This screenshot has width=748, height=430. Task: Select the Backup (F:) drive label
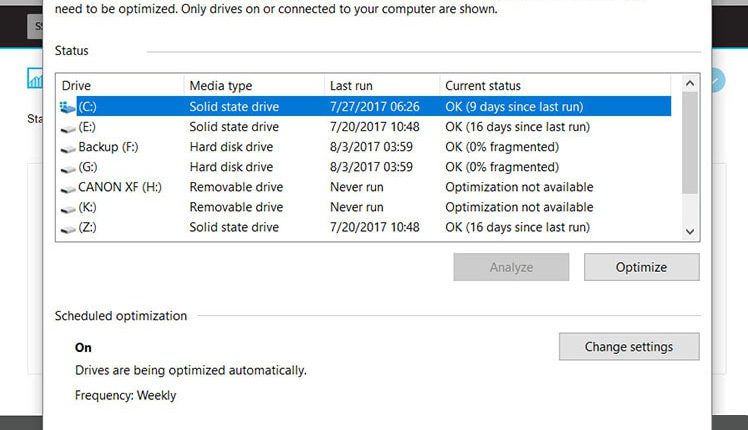pos(108,147)
